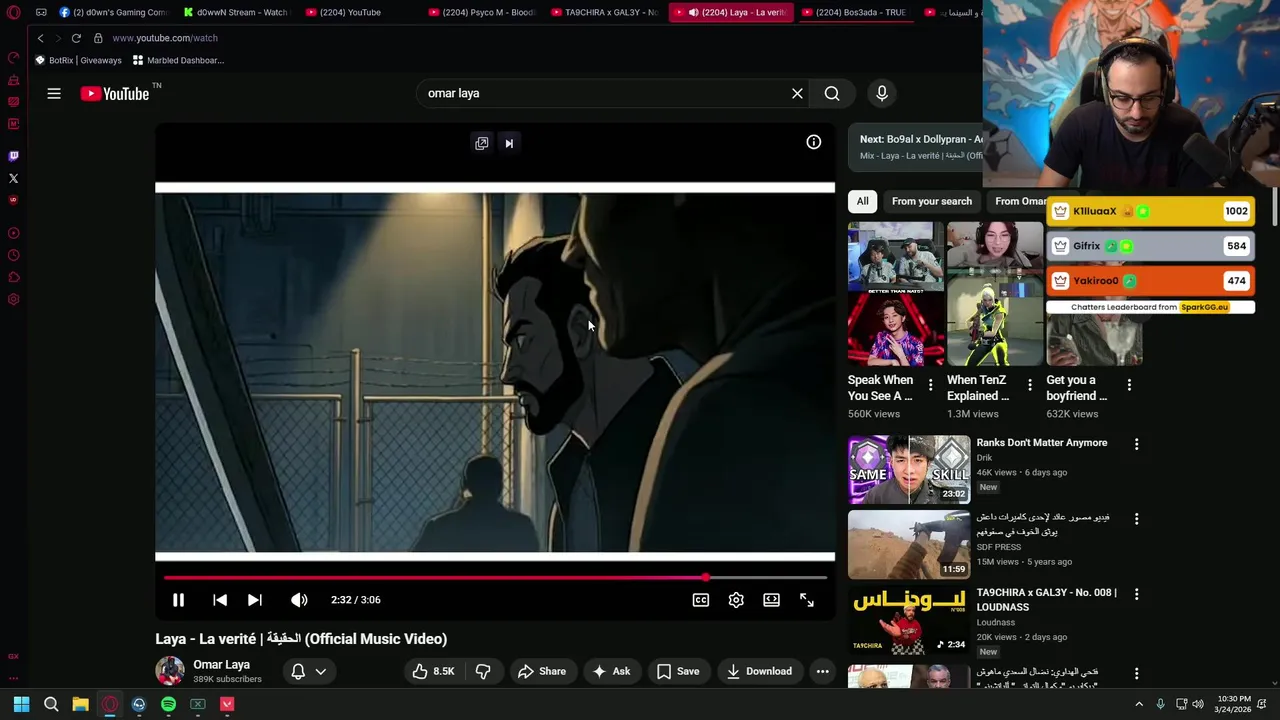
Task: Switch to d0wwN Stream Kick tab
Action: 236,12
